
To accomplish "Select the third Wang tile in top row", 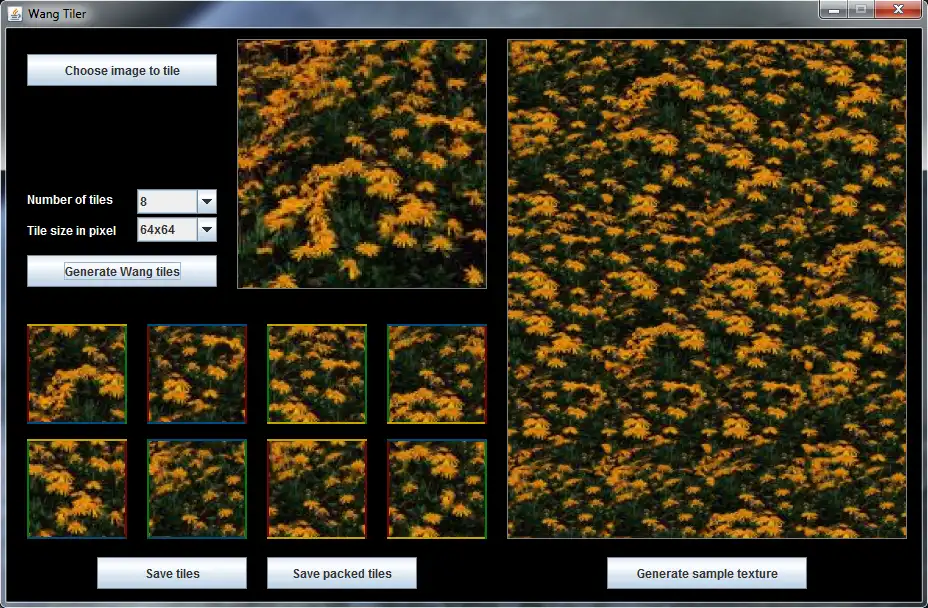I will click(x=317, y=374).
